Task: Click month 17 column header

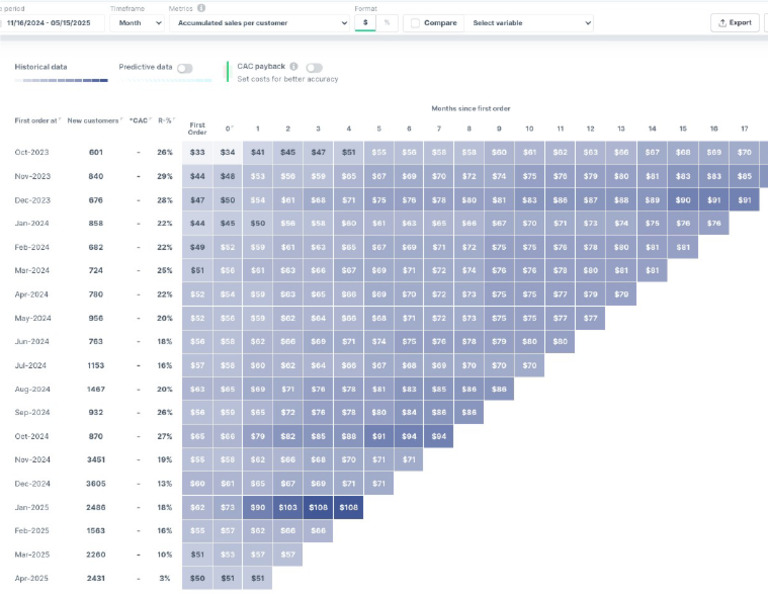Action: click(744, 128)
